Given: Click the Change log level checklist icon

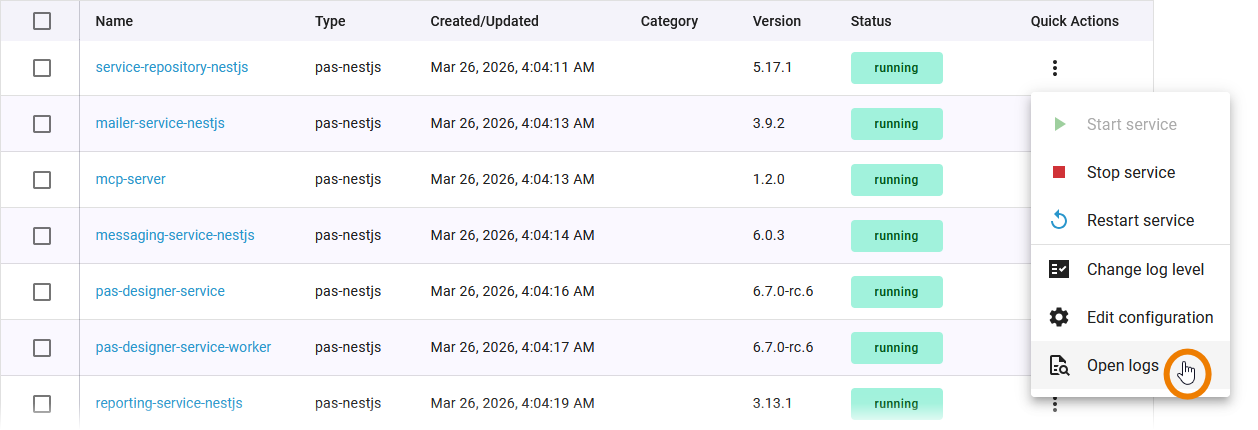Looking at the screenshot, I should (x=1059, y=269).
